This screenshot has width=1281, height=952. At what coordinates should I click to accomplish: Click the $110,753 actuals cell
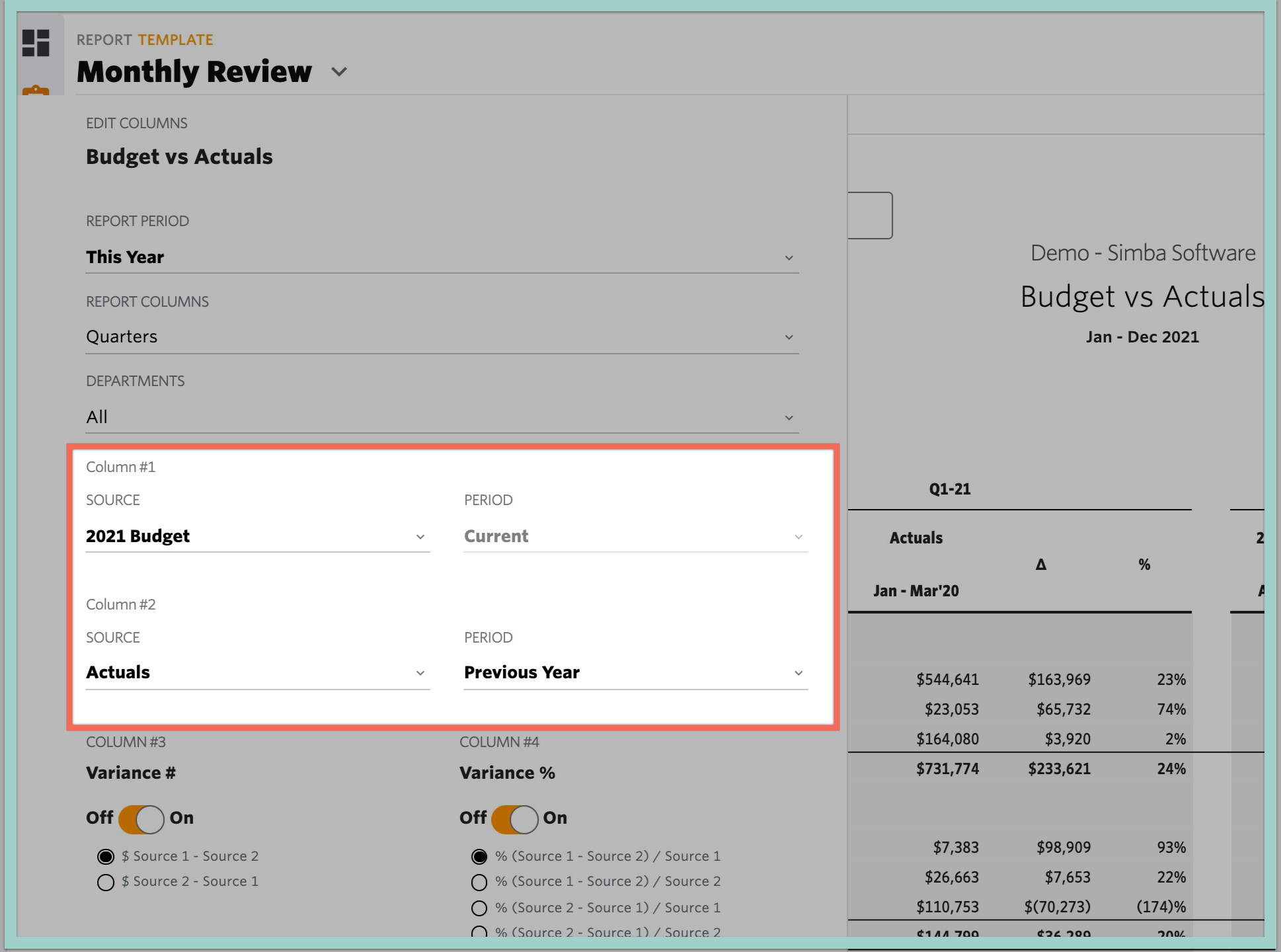[x=947, y=907]
